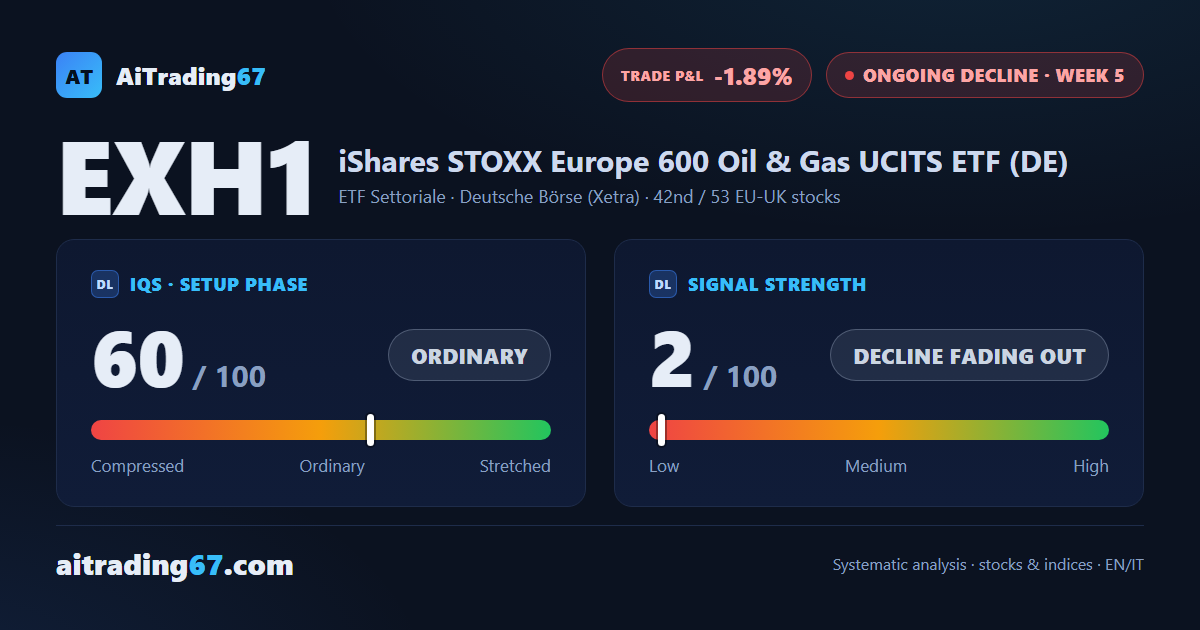Click the DL icon beside IQS Setup Phase
This screenshot has height=630, width=1200.
[105, 284]
